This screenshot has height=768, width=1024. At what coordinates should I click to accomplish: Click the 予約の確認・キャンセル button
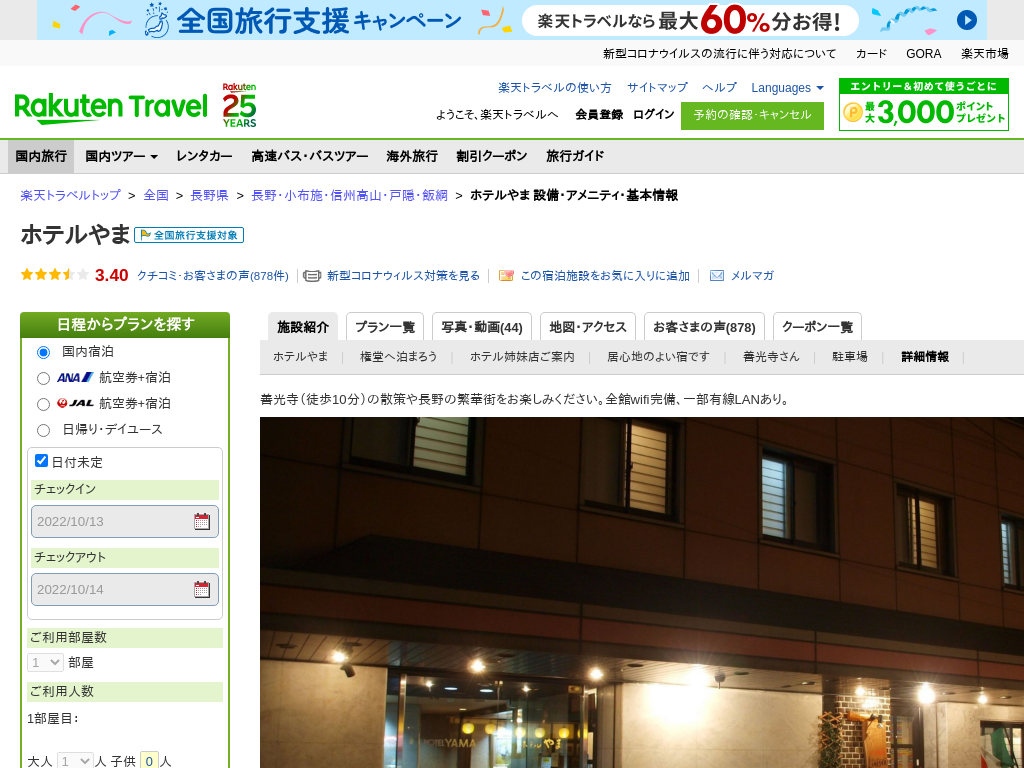tap(752, 116)
